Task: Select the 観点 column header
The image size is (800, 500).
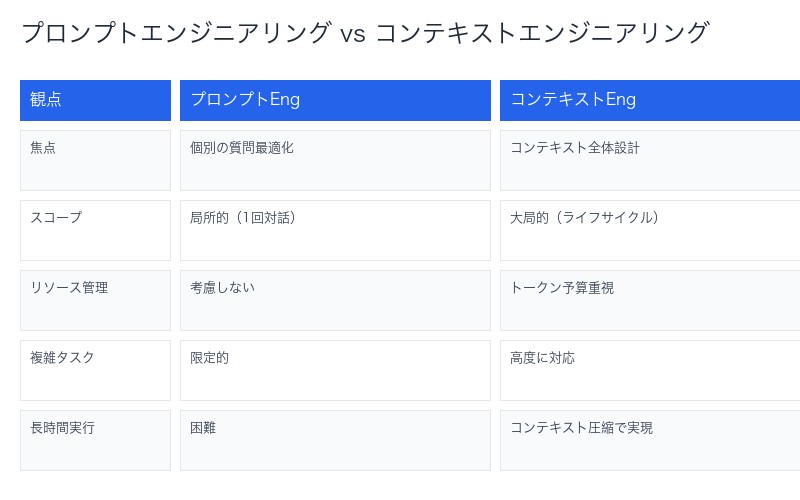Action: pyautogui.click(x=95, y=100)
